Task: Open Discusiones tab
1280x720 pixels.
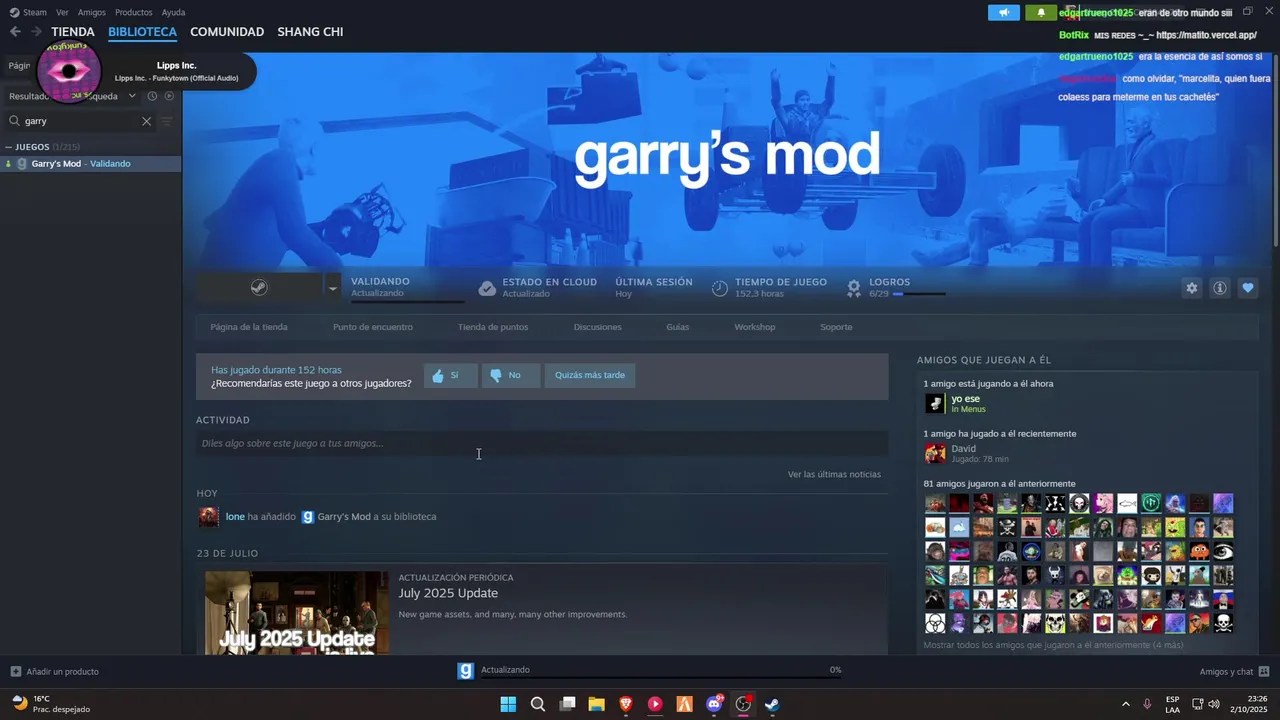Action: pyautogui.click(x=598, y=327)
